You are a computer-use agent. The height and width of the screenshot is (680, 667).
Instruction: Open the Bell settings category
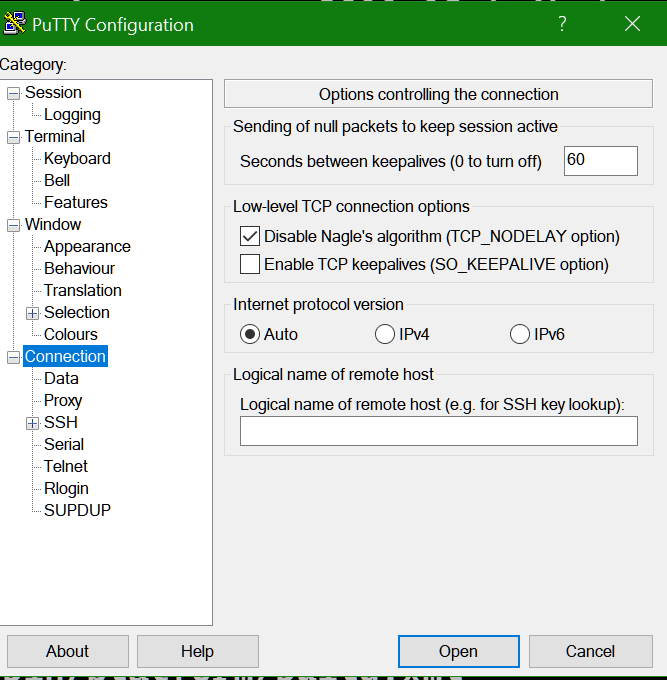click(x=57, y=180)
